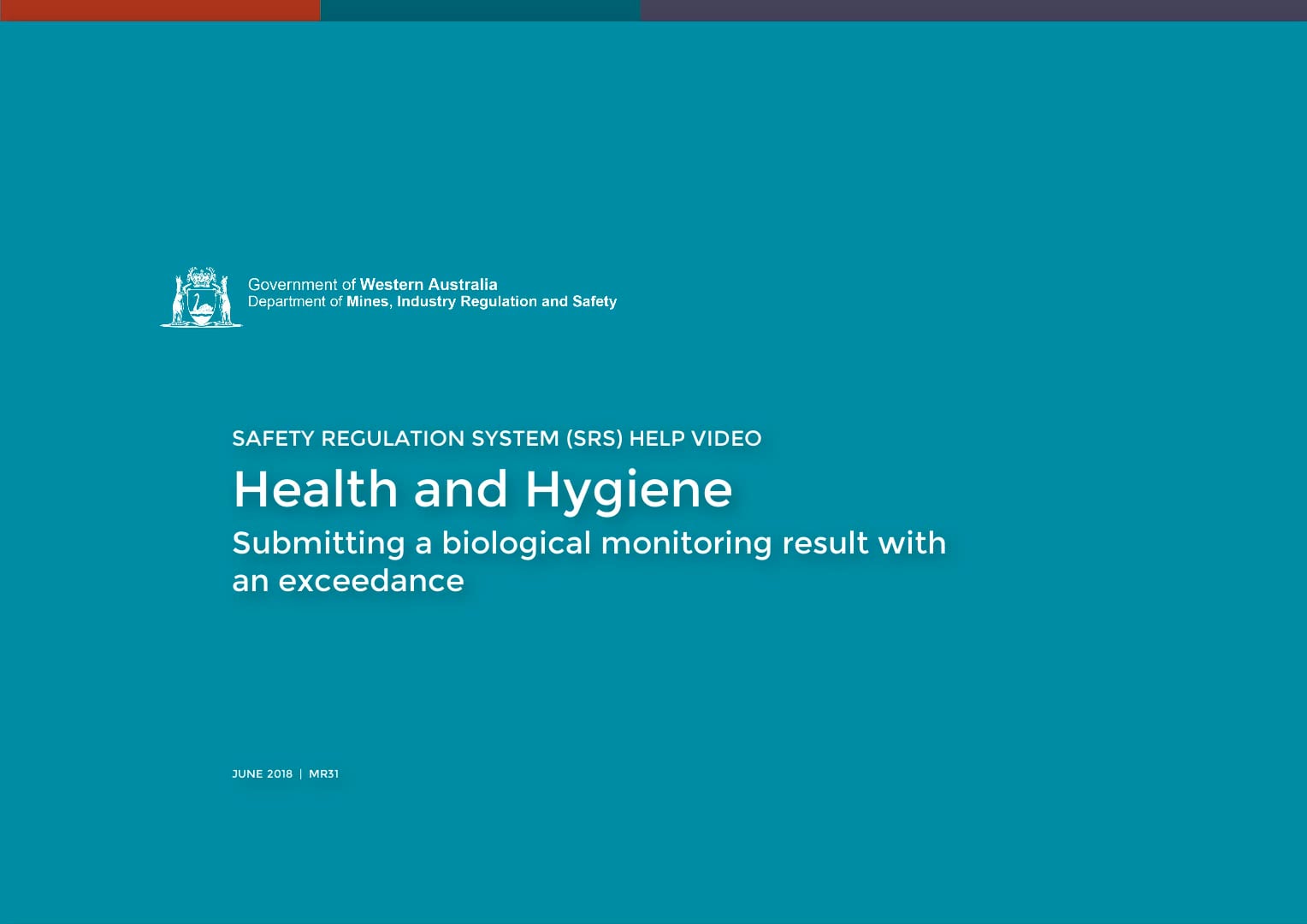Image resolution: width=1307 pixels, height=924 pixels.
Task: Click the 'Health and Hygiene' title
Action: [x=482, y=490]
